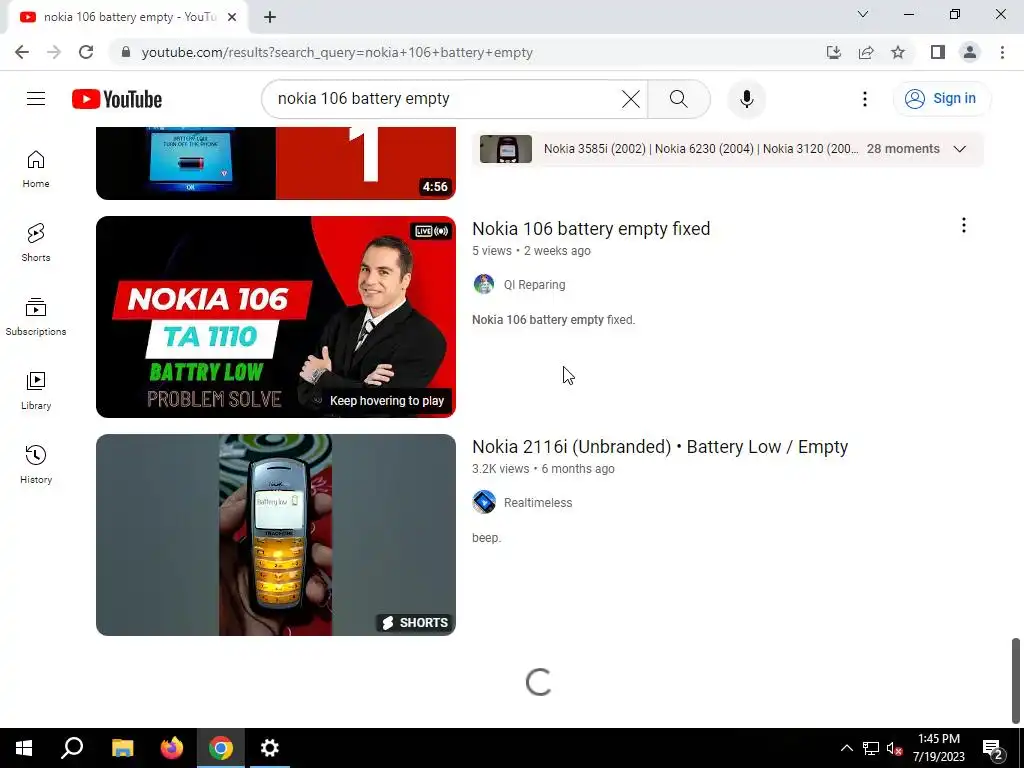Open the 4:56 video thumbnail
This screenshot has width=1024, height=768.
(276, 163)
